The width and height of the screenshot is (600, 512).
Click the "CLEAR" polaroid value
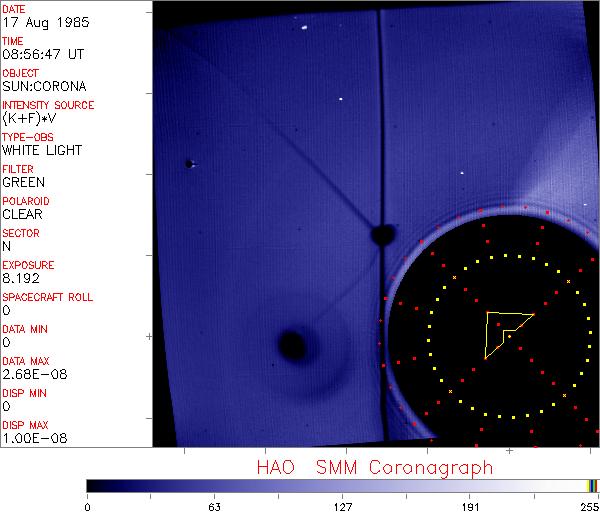click(22, 214)
